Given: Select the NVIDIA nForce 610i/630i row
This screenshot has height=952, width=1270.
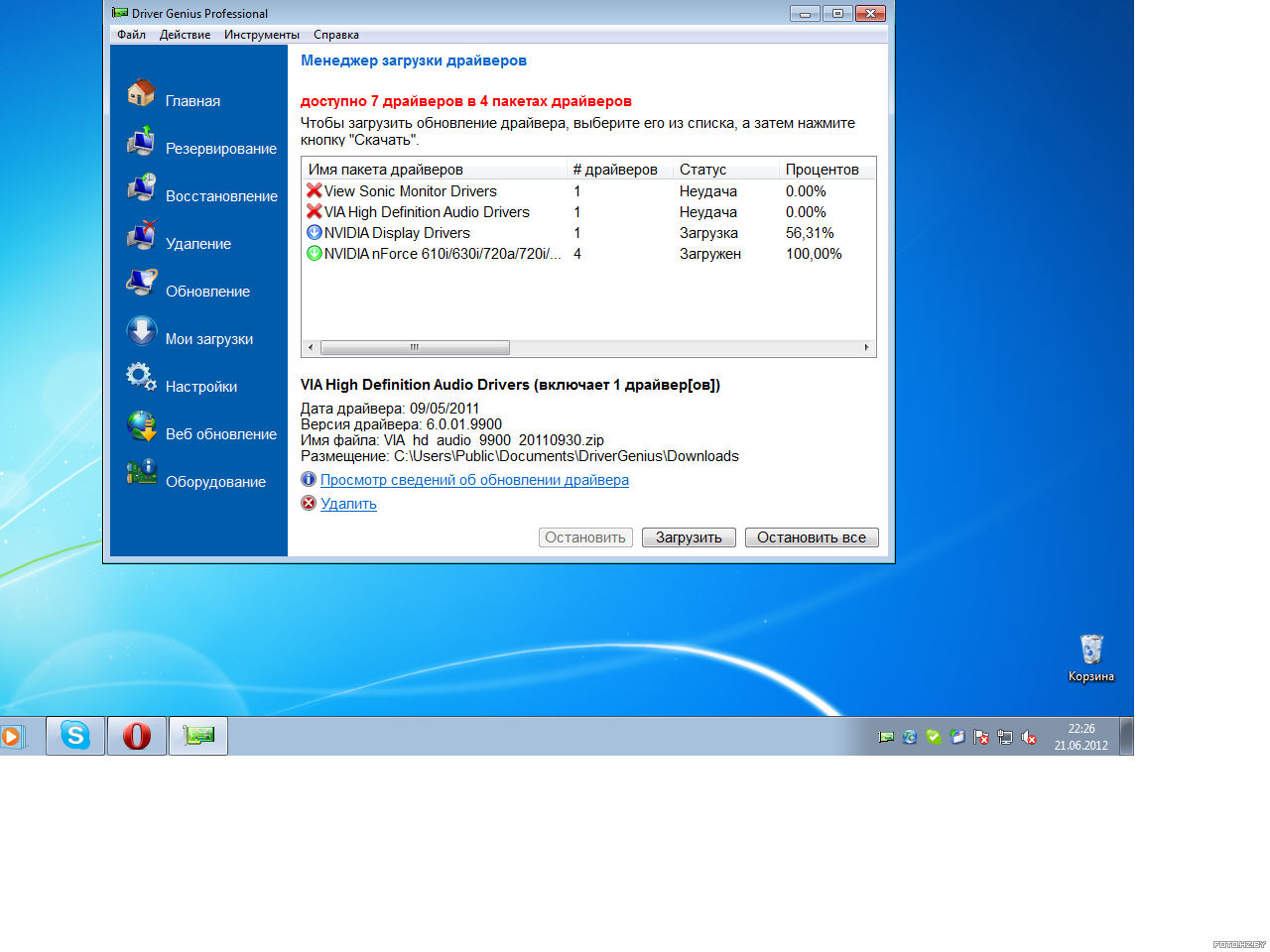Looking at the screenshot, I should click(588, 254).
